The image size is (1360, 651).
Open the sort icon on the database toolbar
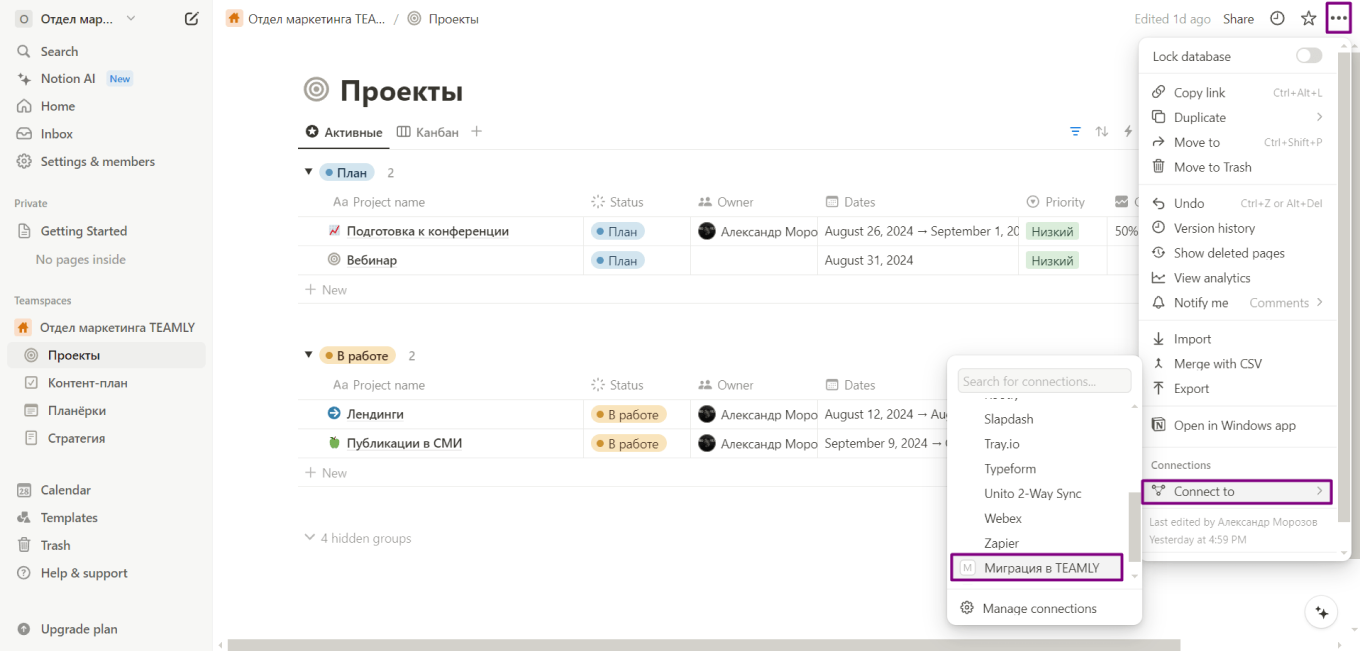tap(1101, 131)
